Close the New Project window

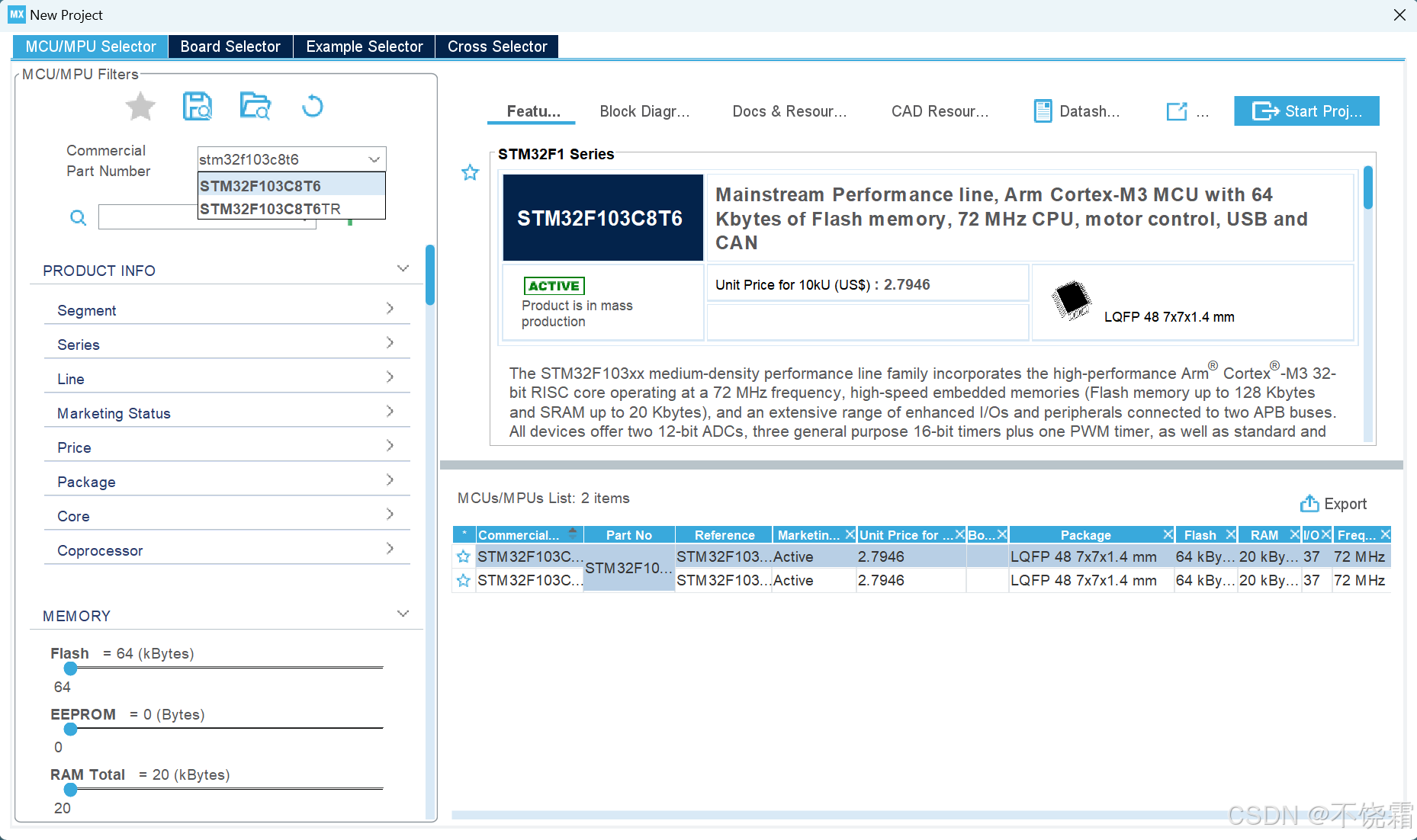click(1399, 14)
